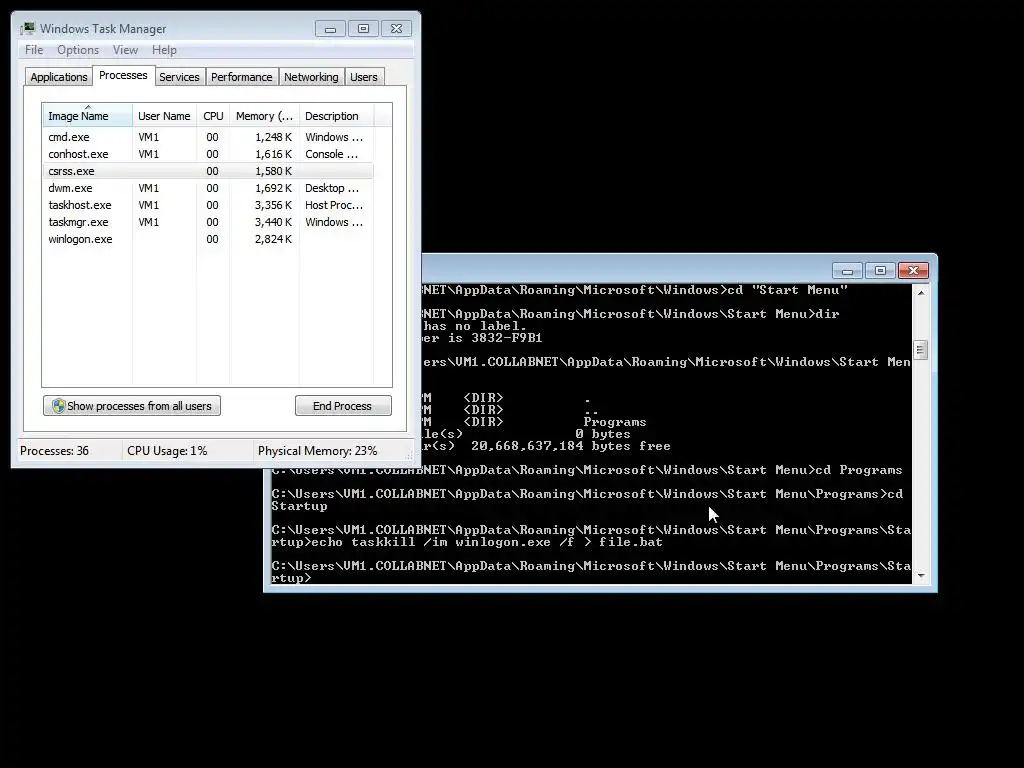Click the echo taskkill command line text
This screenshot has height=768, width=1024.
[x=487, y=542]
